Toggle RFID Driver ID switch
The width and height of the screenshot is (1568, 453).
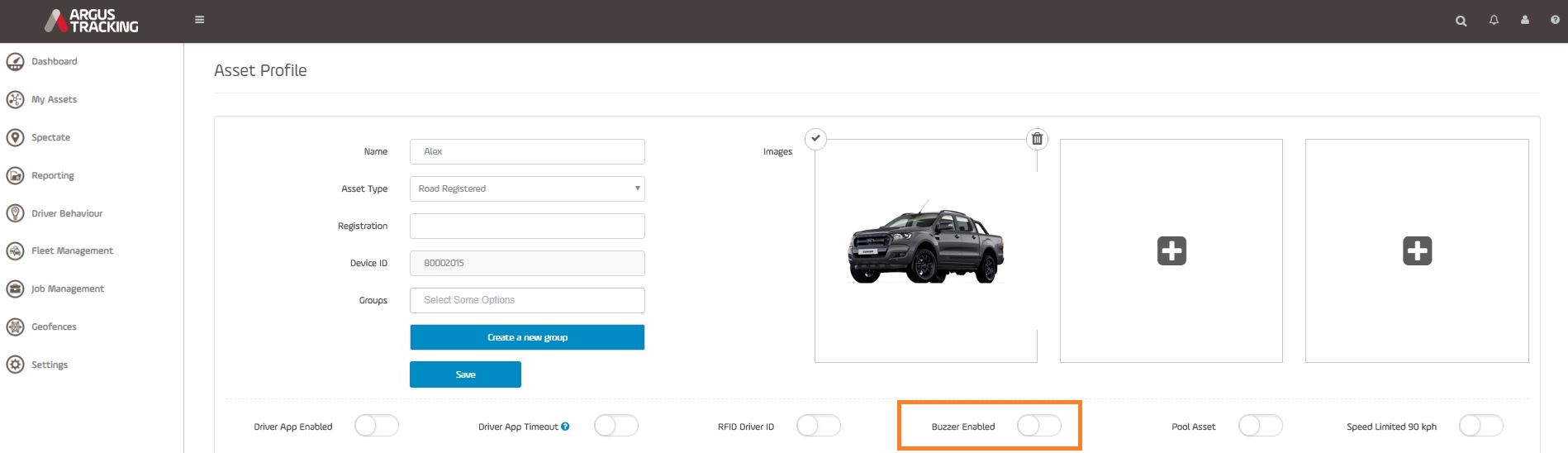(819, 426)
